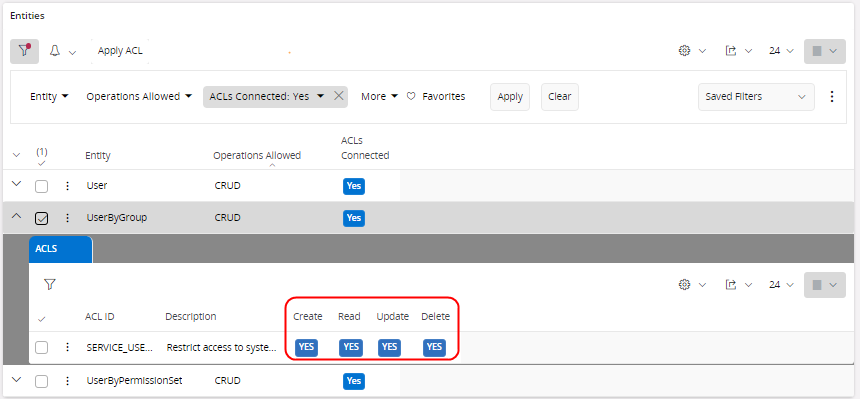This screenshot has width=860, height=399.
Task: Sort by Description column header
Action: click(x=191, y=317)
